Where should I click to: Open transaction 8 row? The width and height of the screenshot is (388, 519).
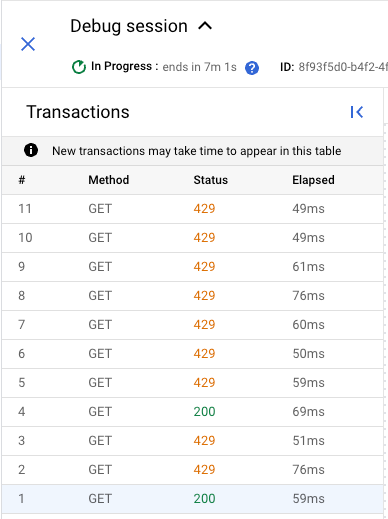[192, 296]
